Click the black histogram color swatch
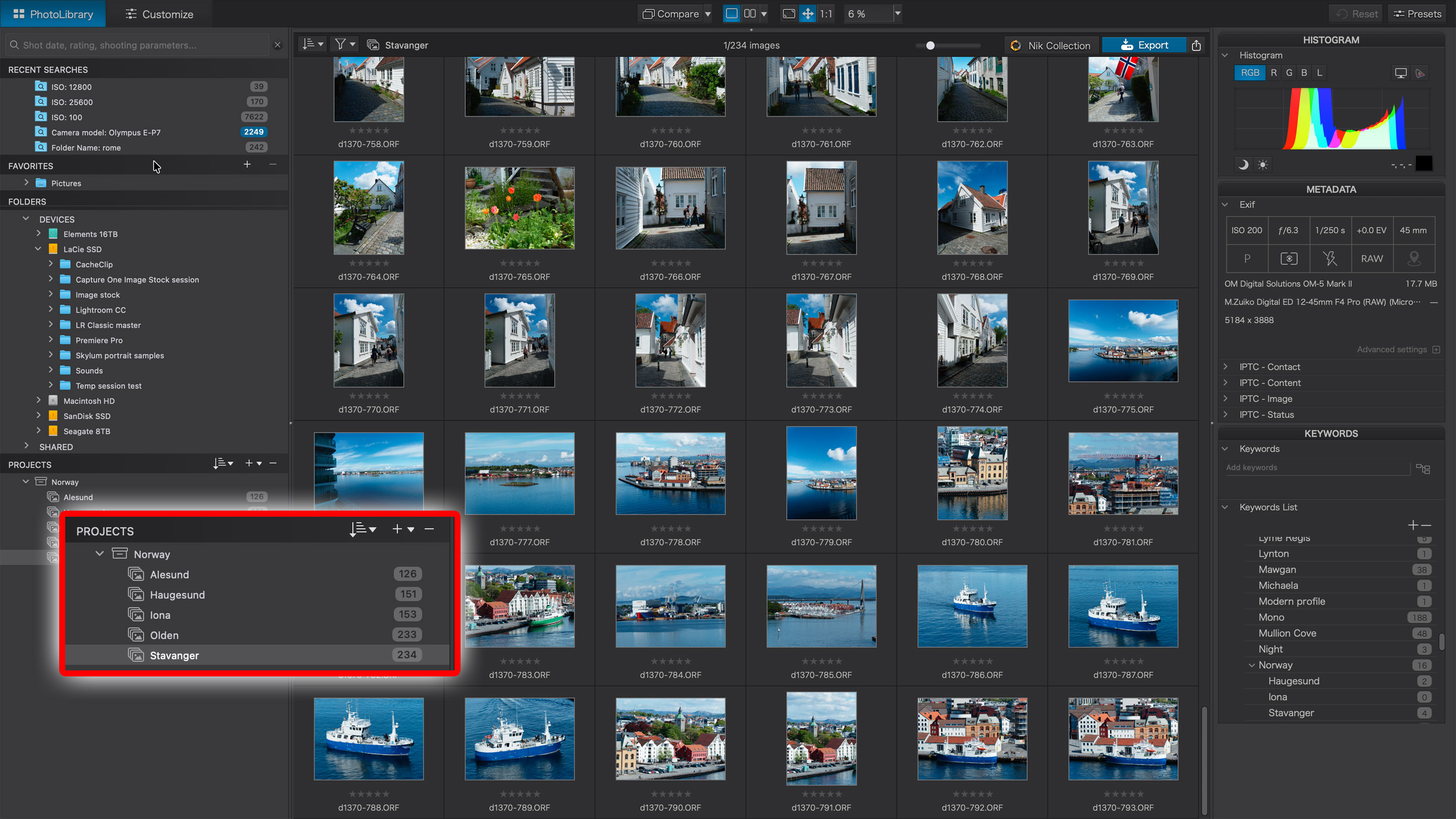The width and height of the screenshot is (1456, 819). tap(1423, 163)
